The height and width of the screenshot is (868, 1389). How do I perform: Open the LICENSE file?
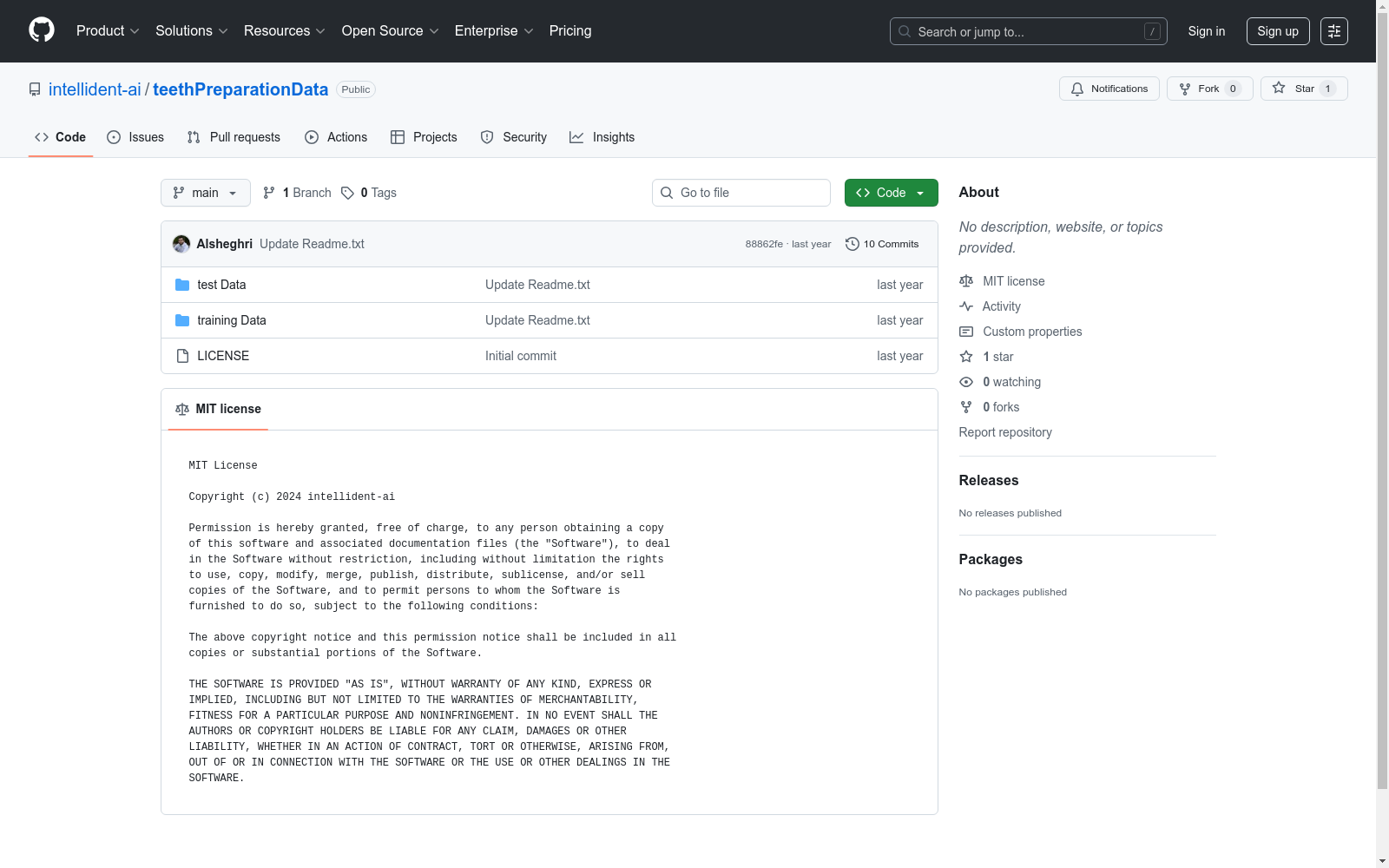click(223, 356)
